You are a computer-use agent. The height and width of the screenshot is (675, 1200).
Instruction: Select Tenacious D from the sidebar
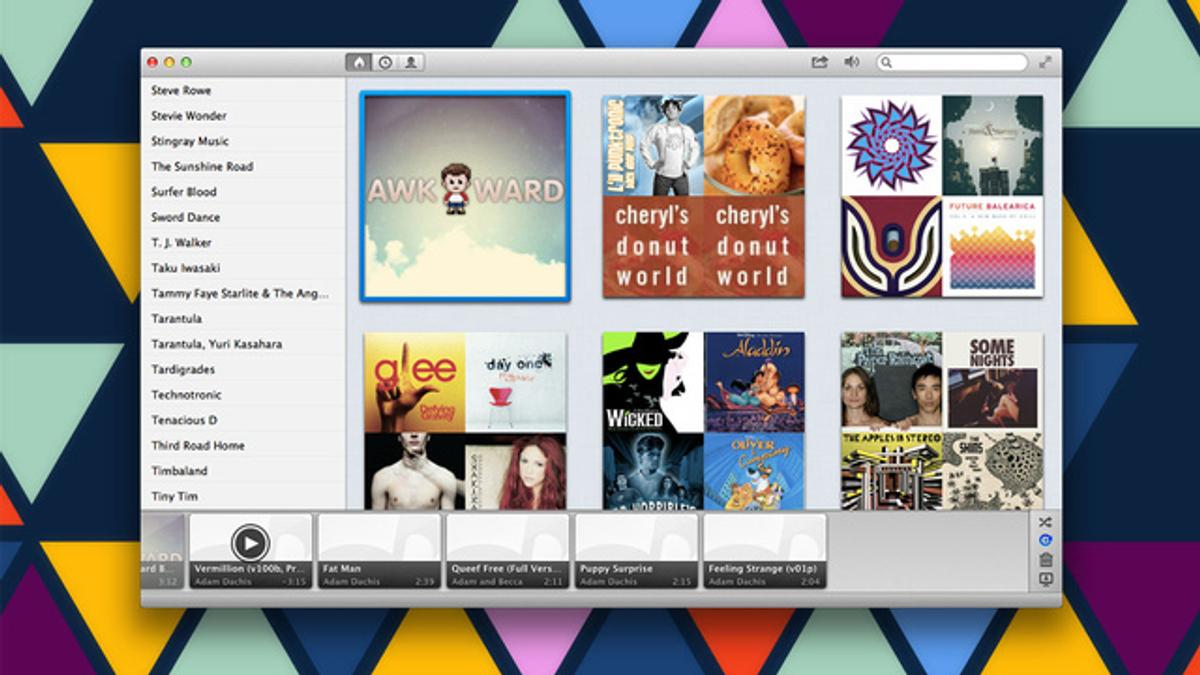coord(184,421)
